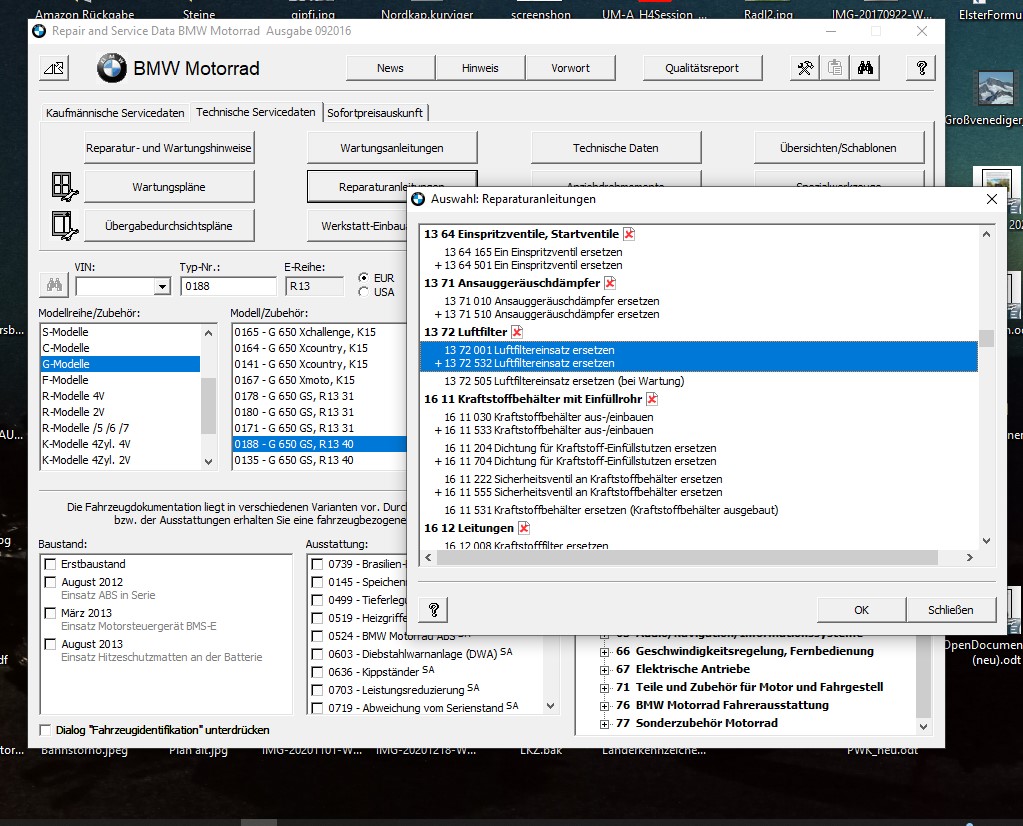Screen dimensions: 1023x826
Task: Select 13 72 505 Luftfiltereinsatz ersetzen (bei Wartung)
Action: 564,381
